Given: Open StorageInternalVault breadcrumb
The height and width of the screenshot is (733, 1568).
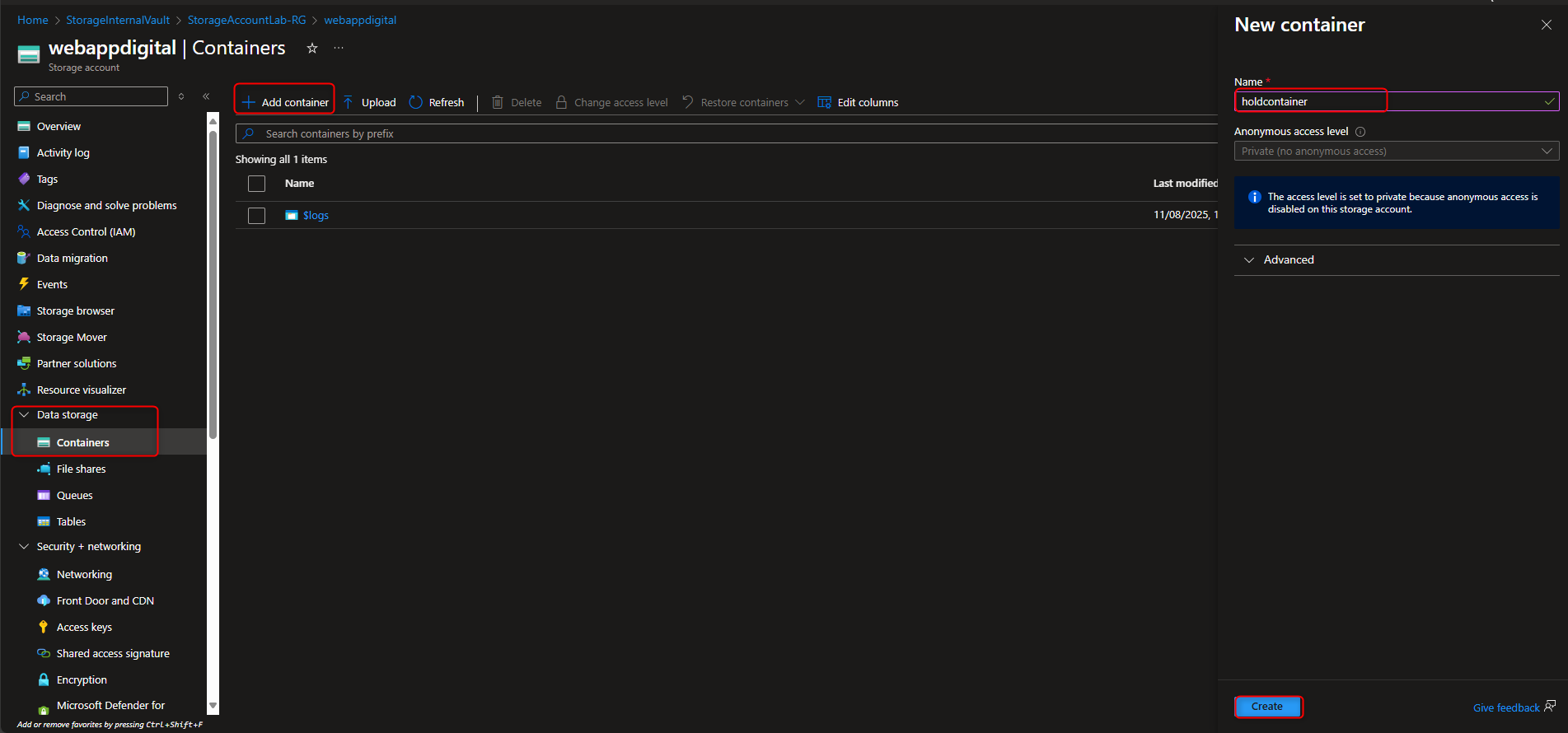Looking at the screenshot, I should tap(118, 20).
